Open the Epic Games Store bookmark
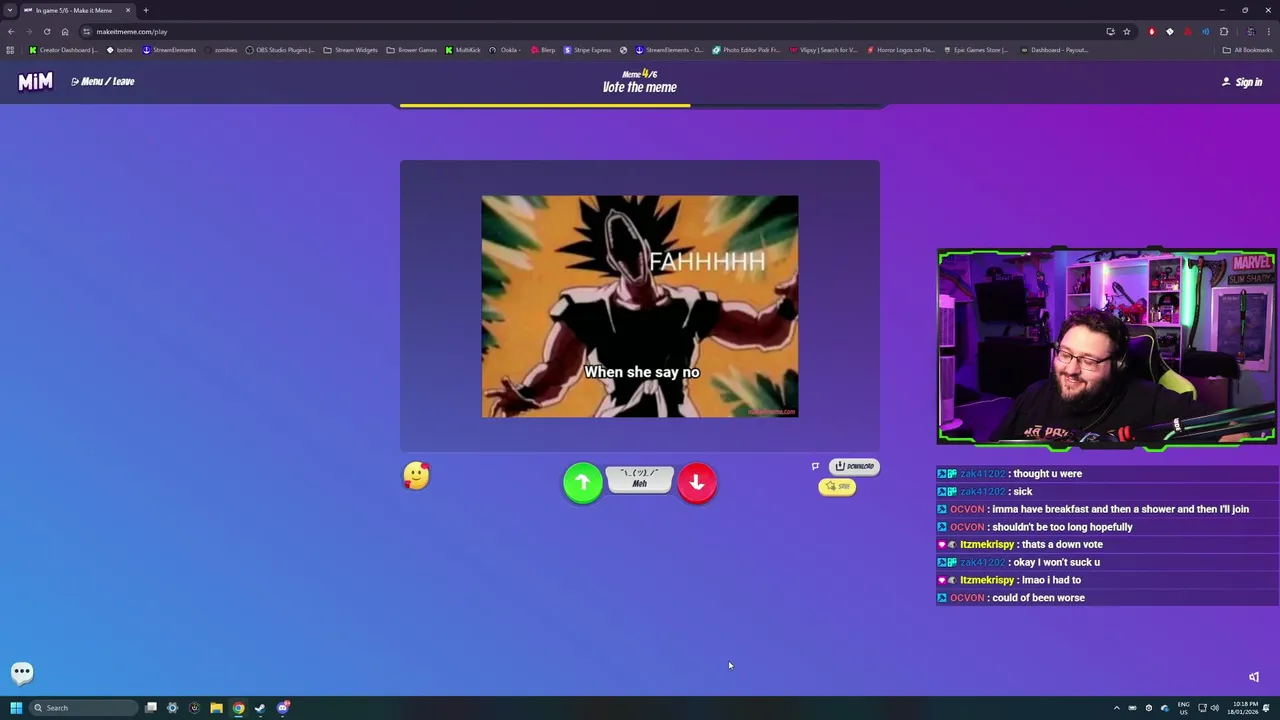1280x720 pixels. [976, 50]
